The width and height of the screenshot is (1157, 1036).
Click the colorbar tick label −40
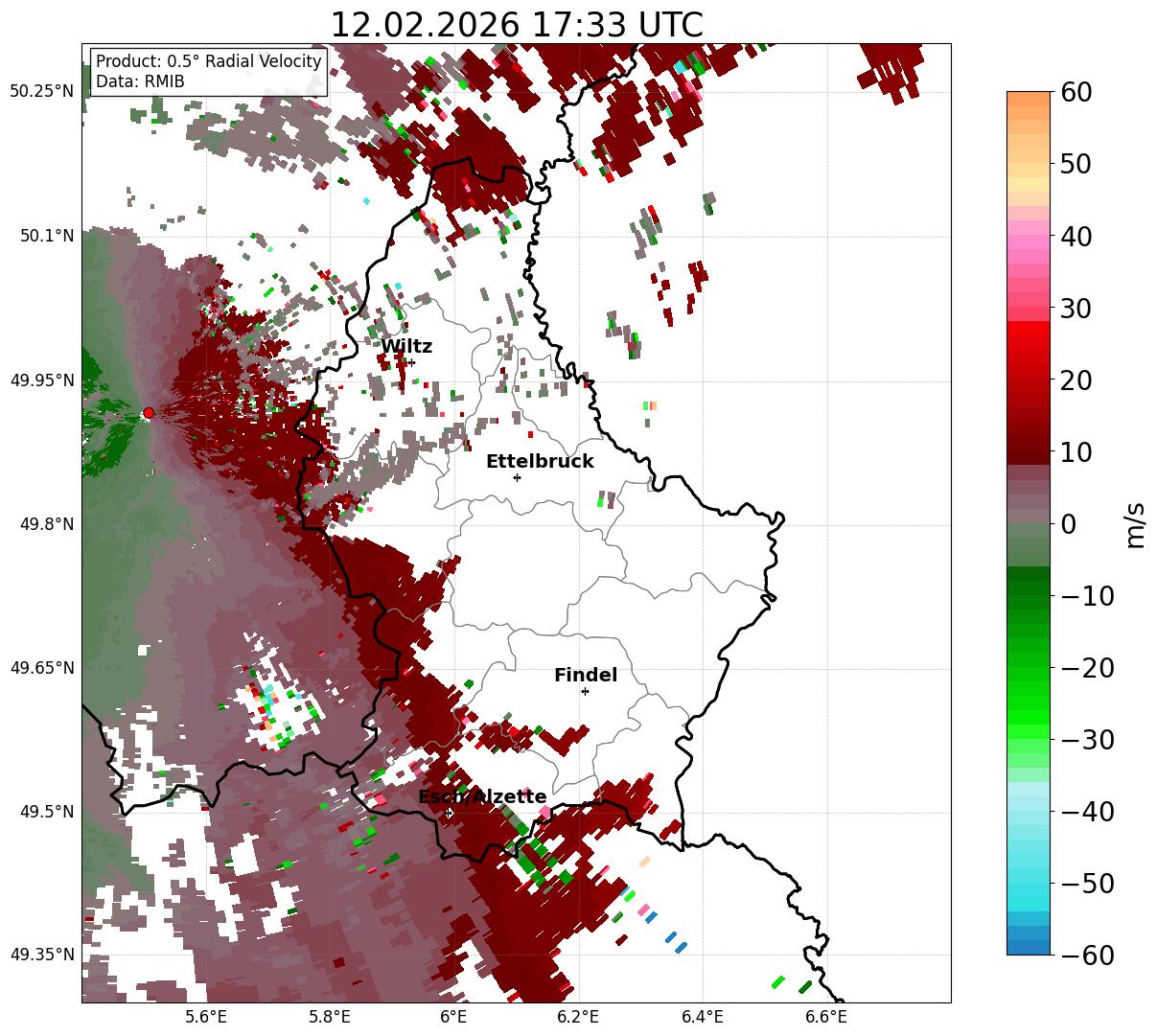pyautogui.click(x=1087, y=811)
